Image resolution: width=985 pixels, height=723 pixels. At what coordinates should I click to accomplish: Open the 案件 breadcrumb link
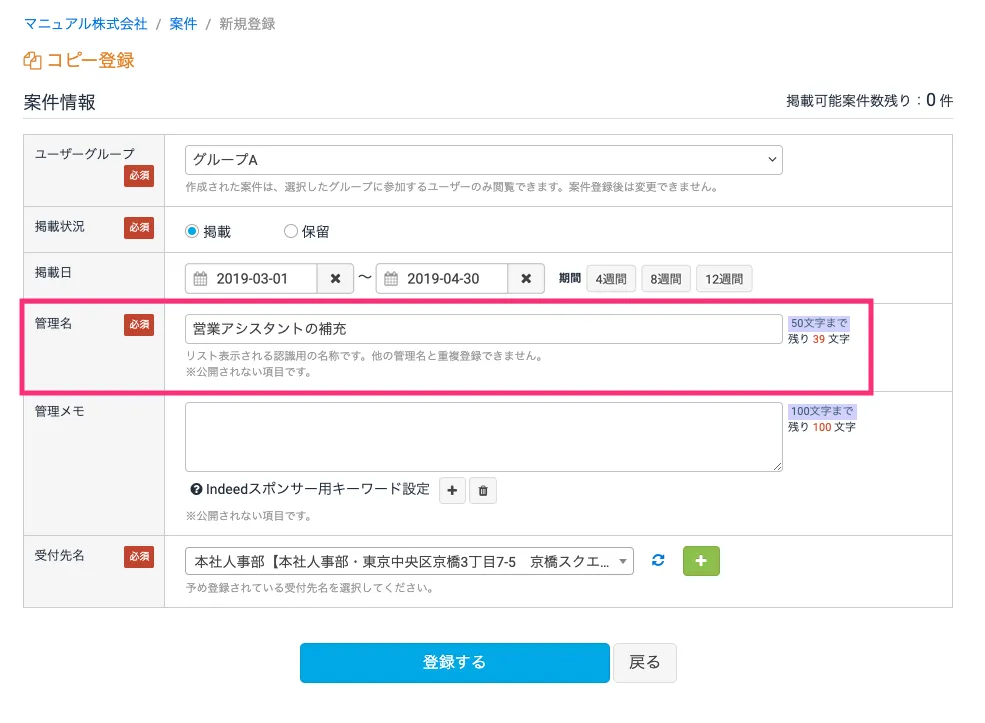pos(183,23)
